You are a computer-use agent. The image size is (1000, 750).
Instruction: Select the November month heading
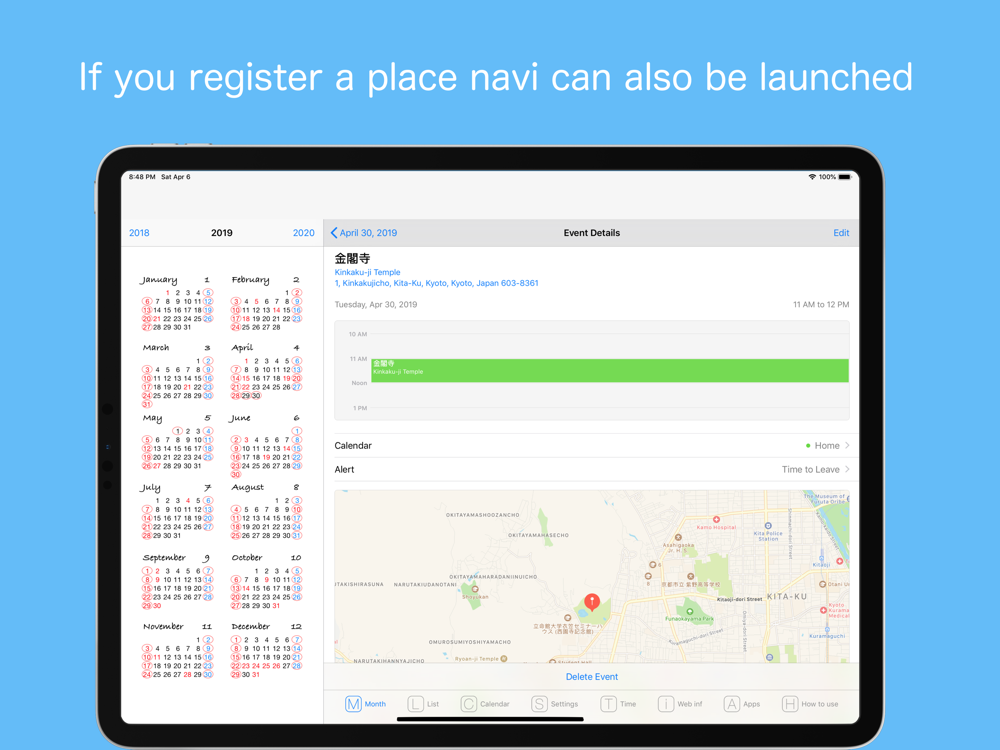coord(163,626)
